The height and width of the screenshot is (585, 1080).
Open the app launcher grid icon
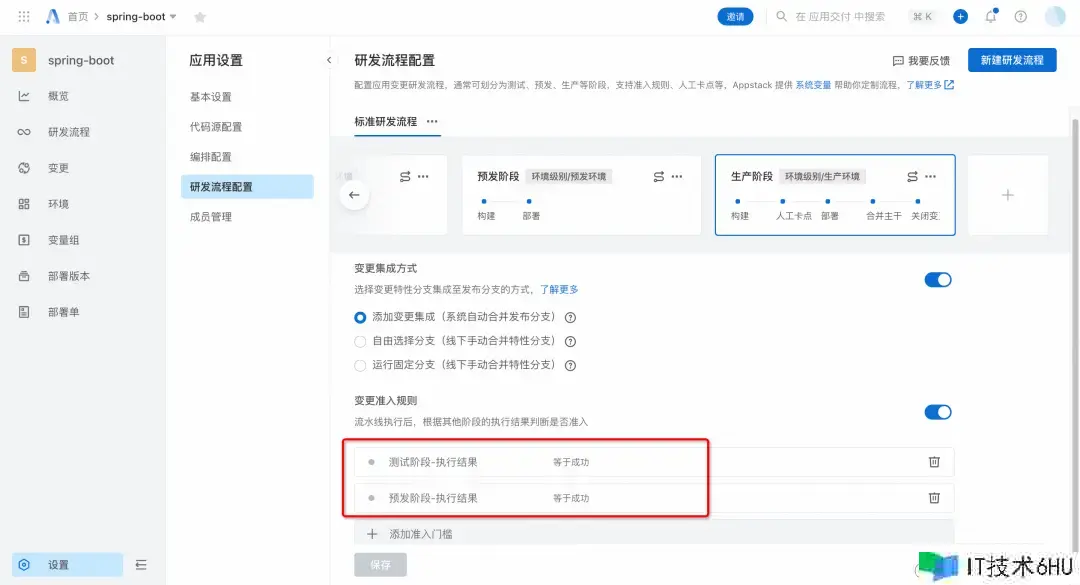24,17
